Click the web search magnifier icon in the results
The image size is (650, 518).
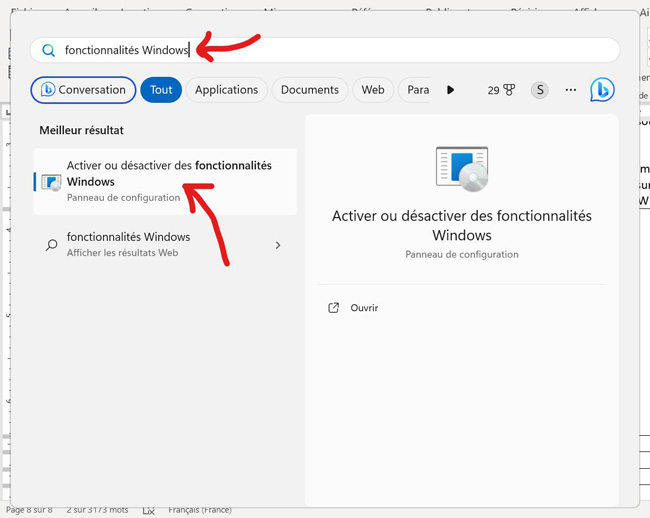pos(51,245)
